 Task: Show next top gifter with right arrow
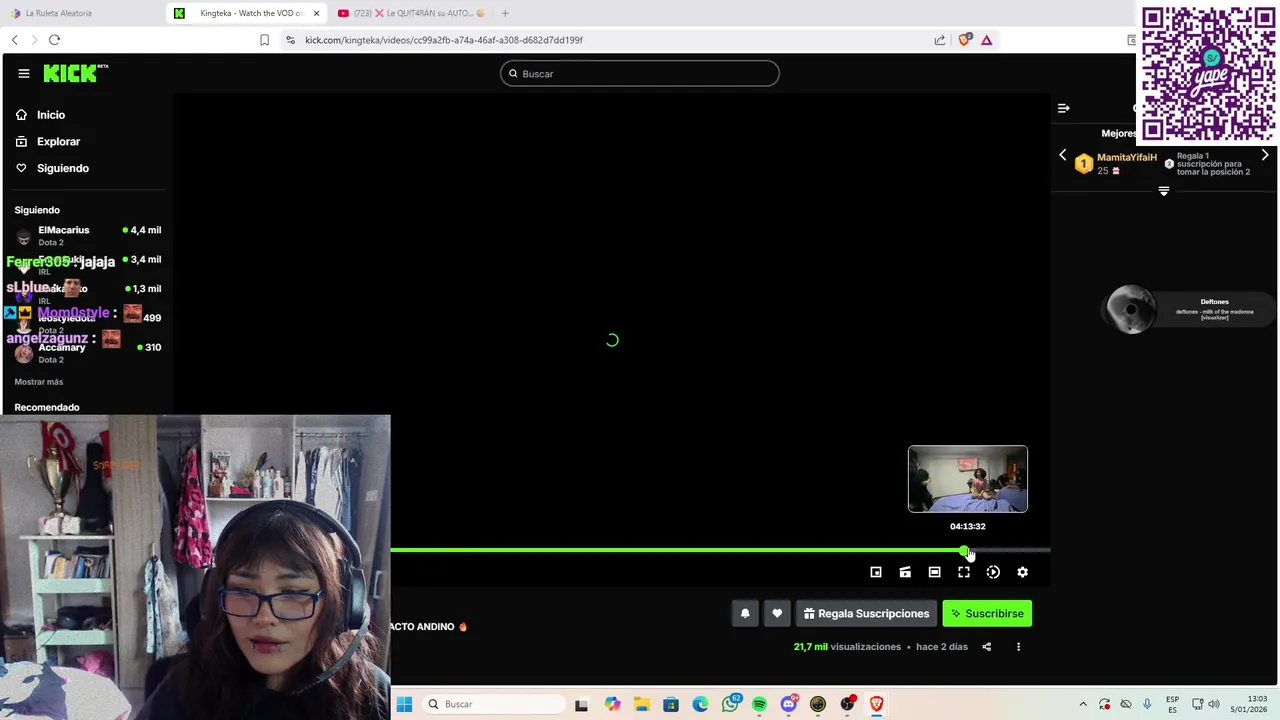coord(1265,156)
